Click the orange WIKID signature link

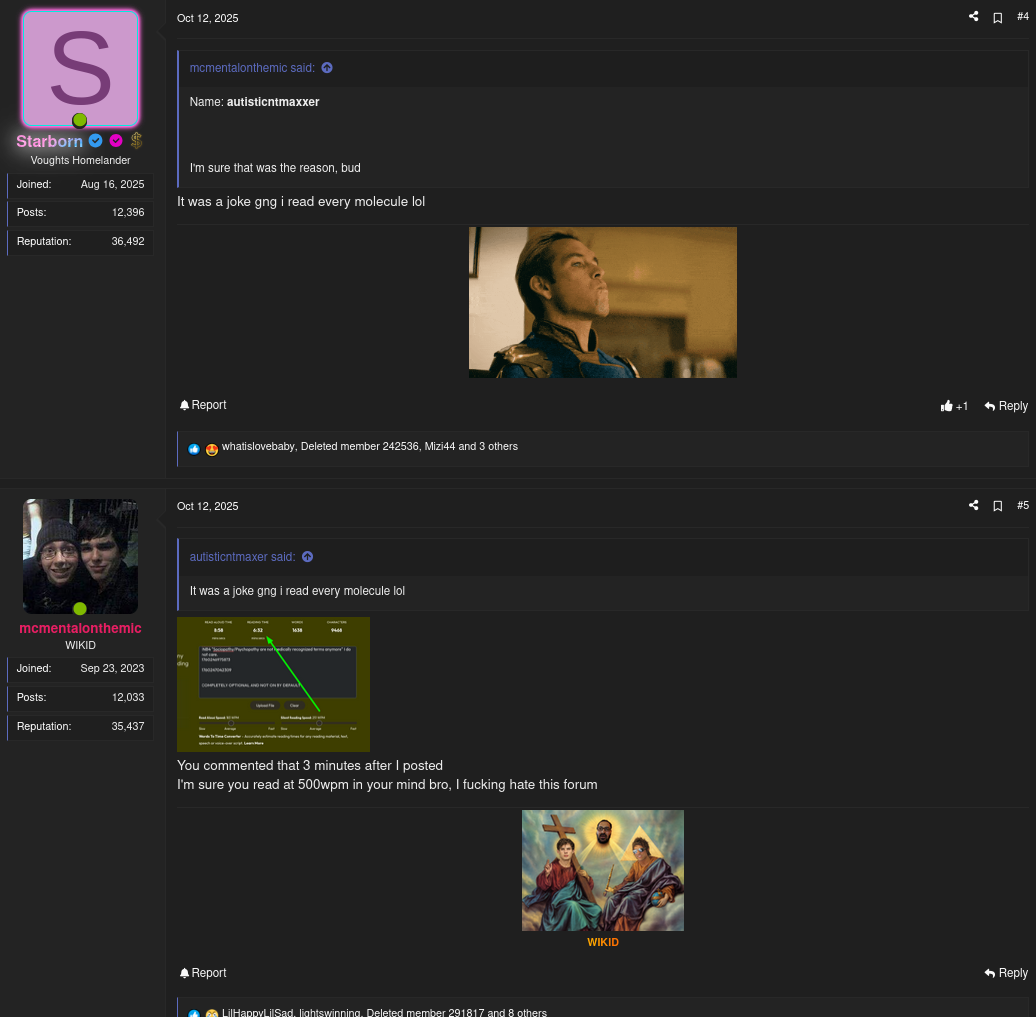point(603,942)
